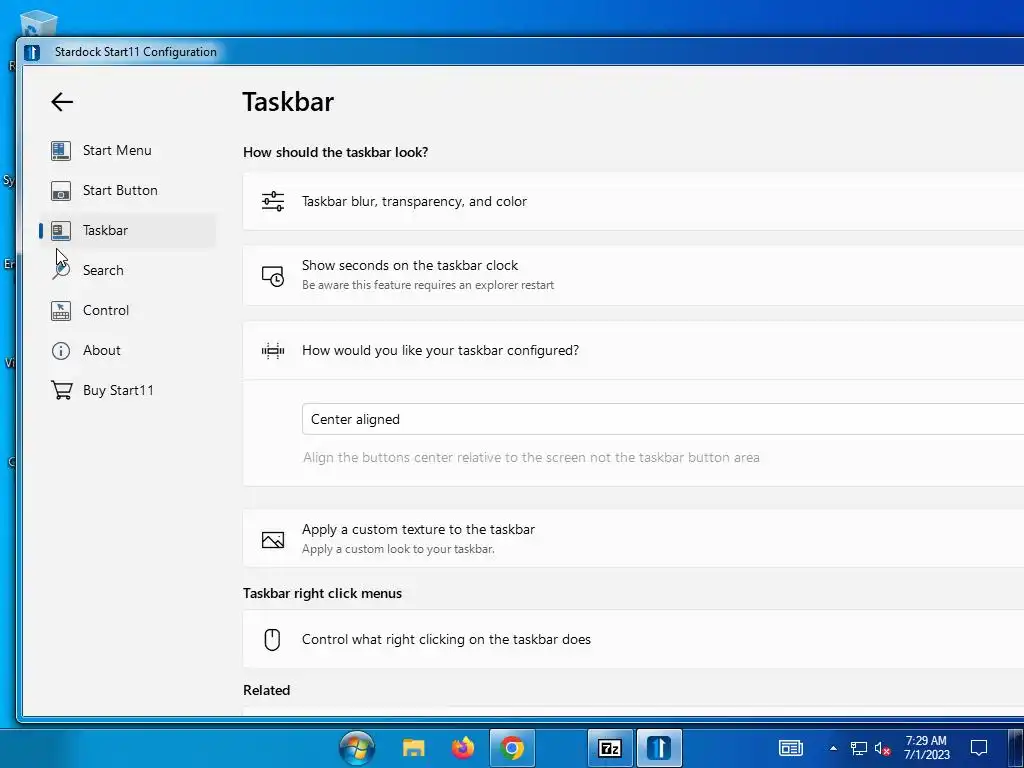Click the network status tray icon
The width and height of the screenshot is (1024, 768).
coord(858,748)
